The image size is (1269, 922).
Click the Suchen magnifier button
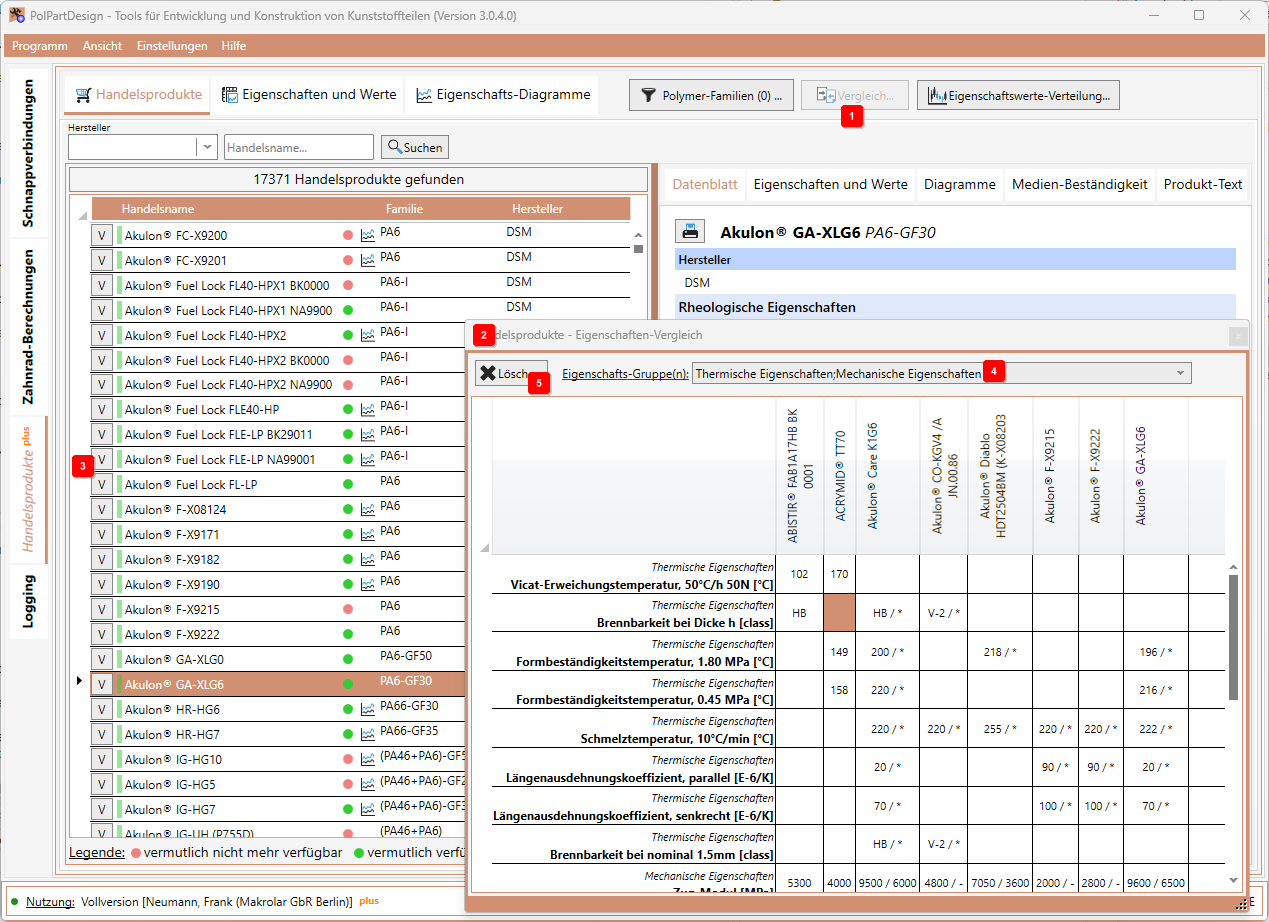click(415, 147)
